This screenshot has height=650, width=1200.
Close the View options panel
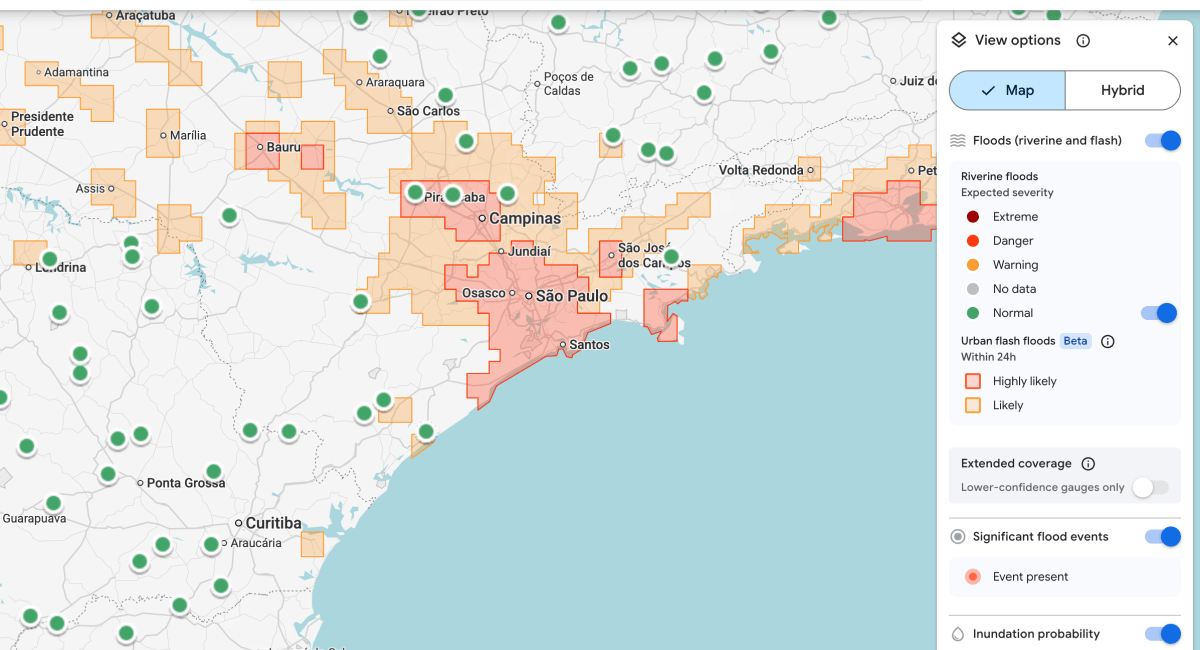click(x=1173, y=41)
